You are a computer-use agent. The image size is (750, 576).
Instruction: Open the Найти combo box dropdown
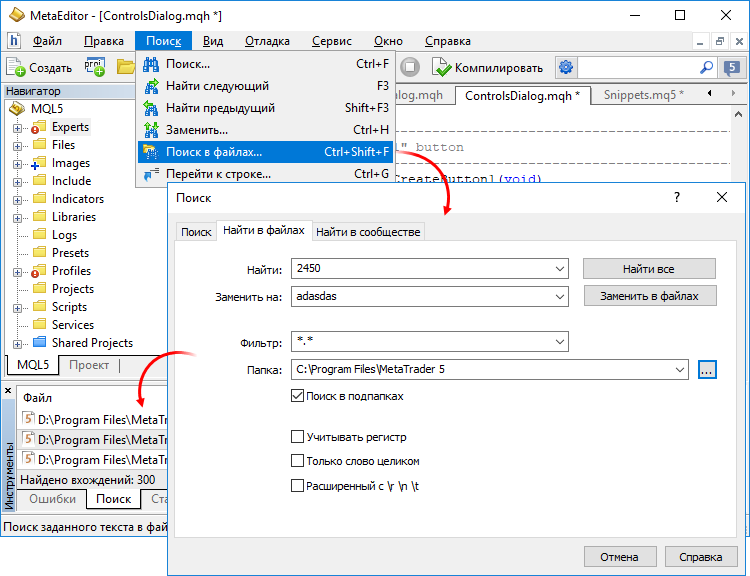560,269
